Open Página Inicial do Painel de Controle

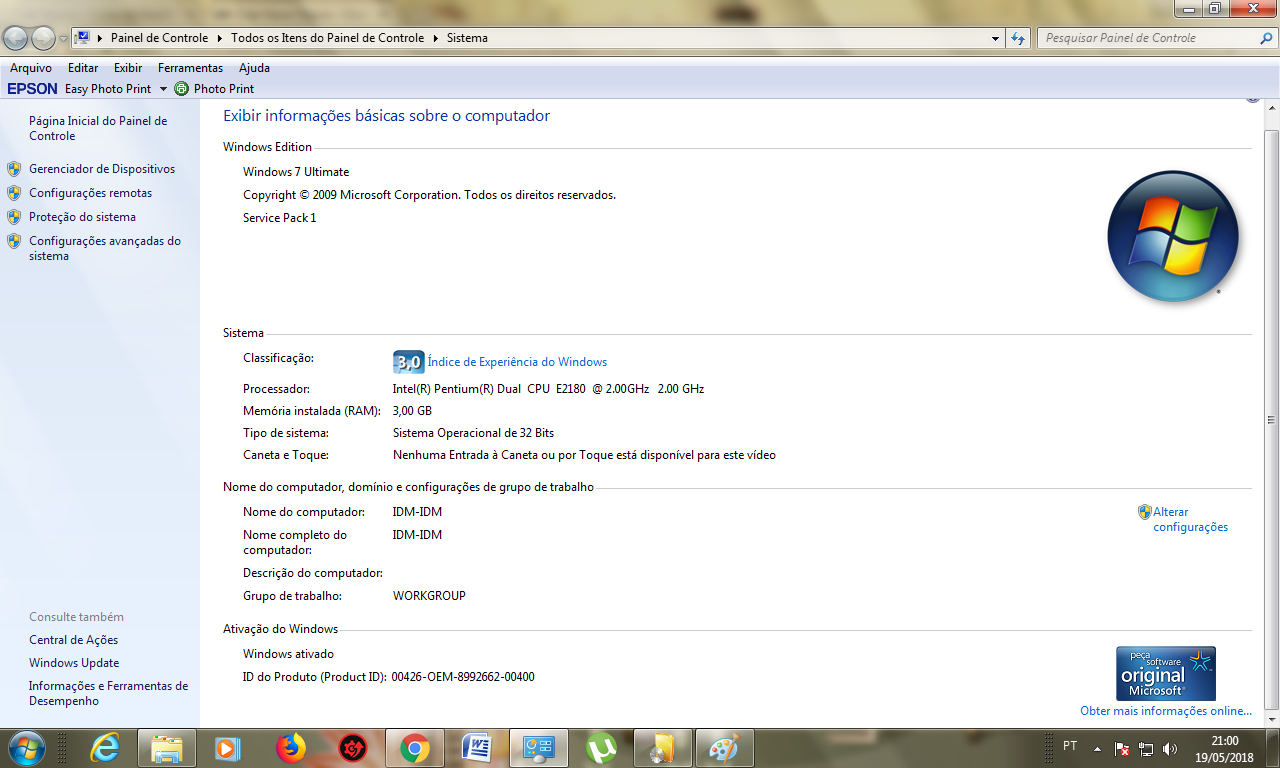[x=98, y=128]
